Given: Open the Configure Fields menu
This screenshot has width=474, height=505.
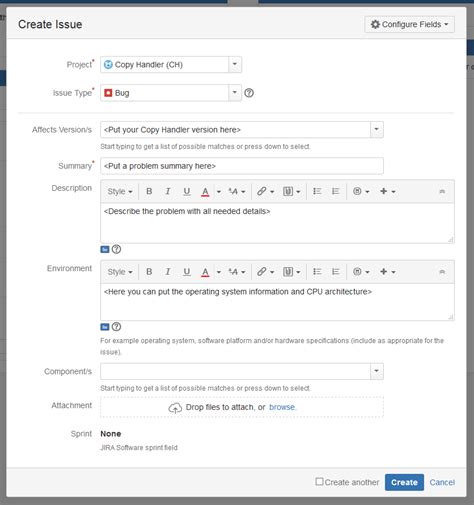Looking at the screenshot, I should click(x=409, y=24).
